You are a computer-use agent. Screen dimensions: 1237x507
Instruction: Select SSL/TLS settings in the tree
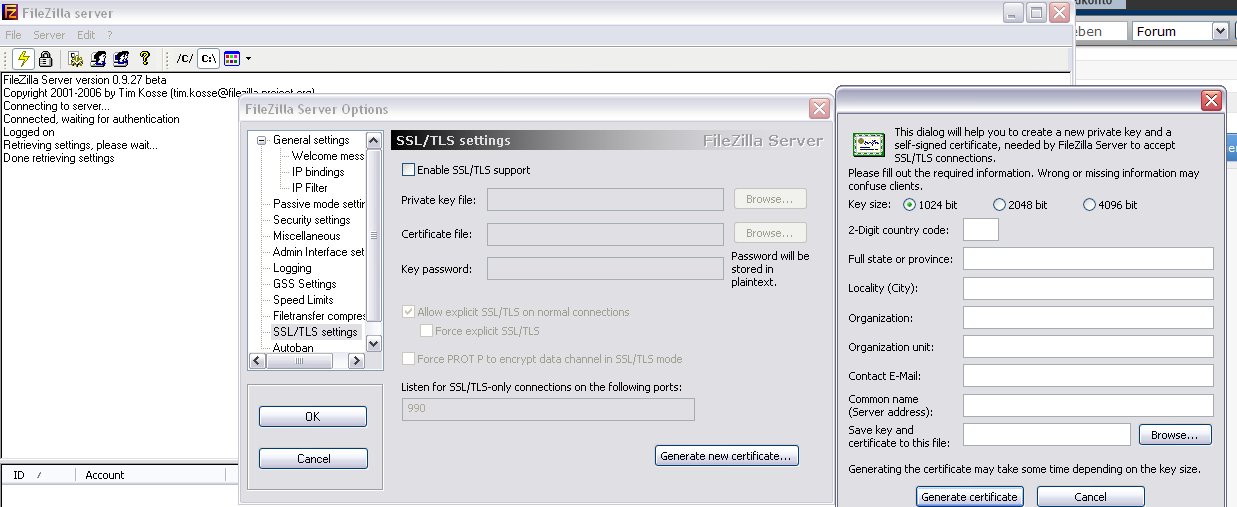pyautogui.click(x=315, y=332)
